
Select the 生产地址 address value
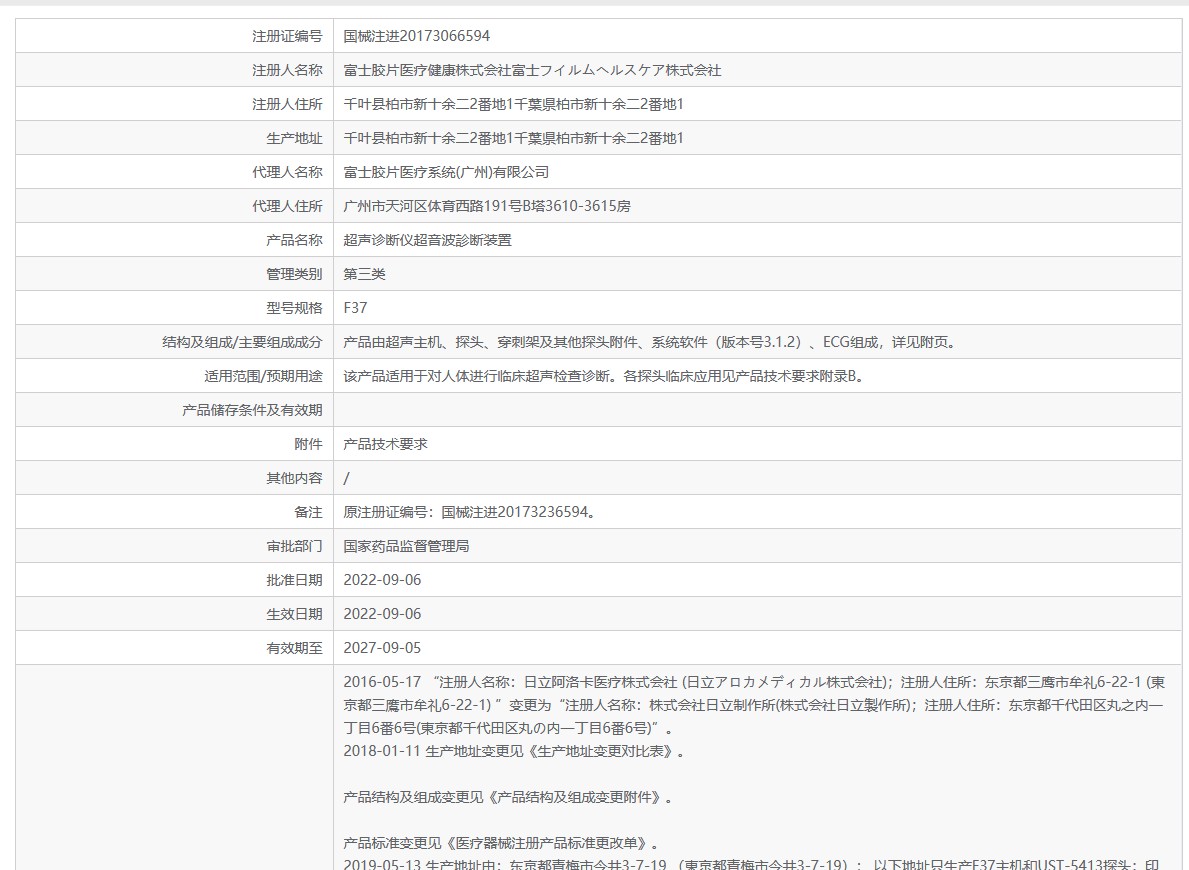point(513,138)
